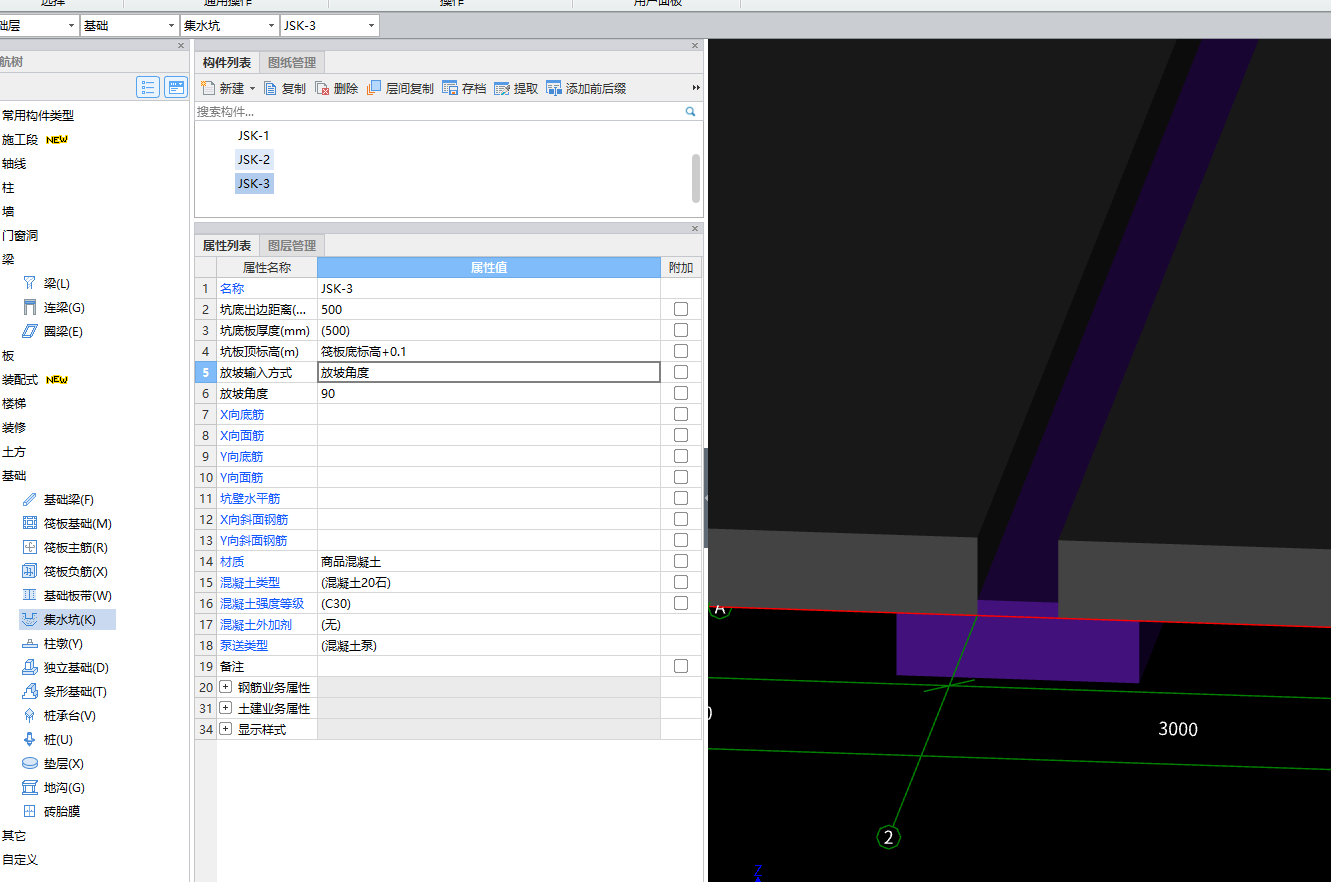
Task: Click the component list vertical scrollbar
Action: (696, 178)
